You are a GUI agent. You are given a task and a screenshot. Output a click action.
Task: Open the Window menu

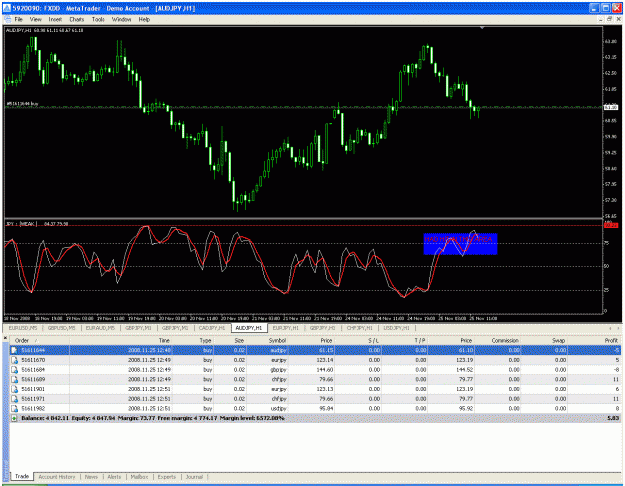[x=121, y=19]
